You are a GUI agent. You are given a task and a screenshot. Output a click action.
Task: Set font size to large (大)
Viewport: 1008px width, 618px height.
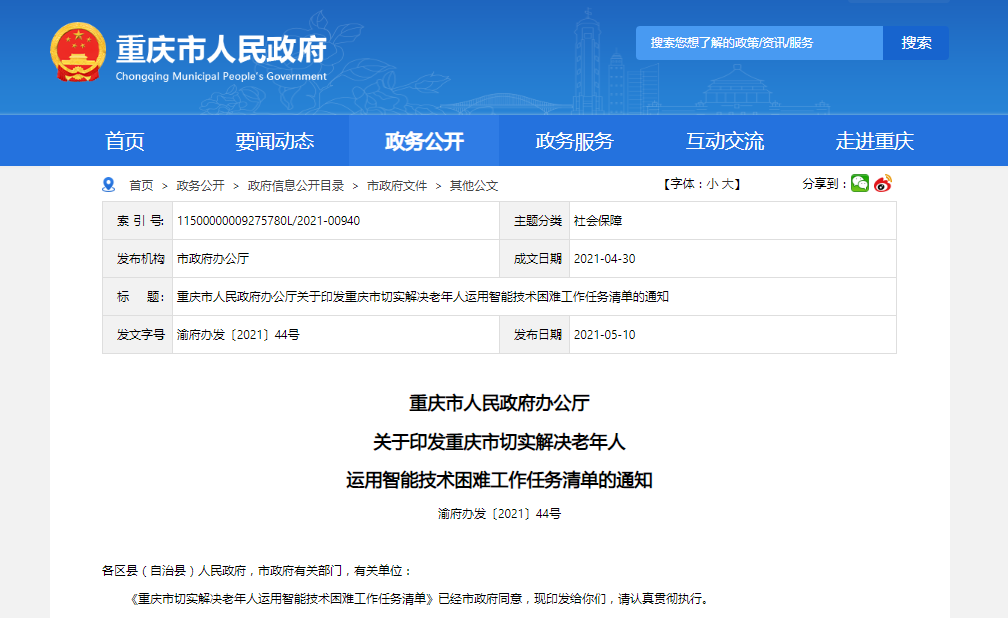click(x=728, y=184)
